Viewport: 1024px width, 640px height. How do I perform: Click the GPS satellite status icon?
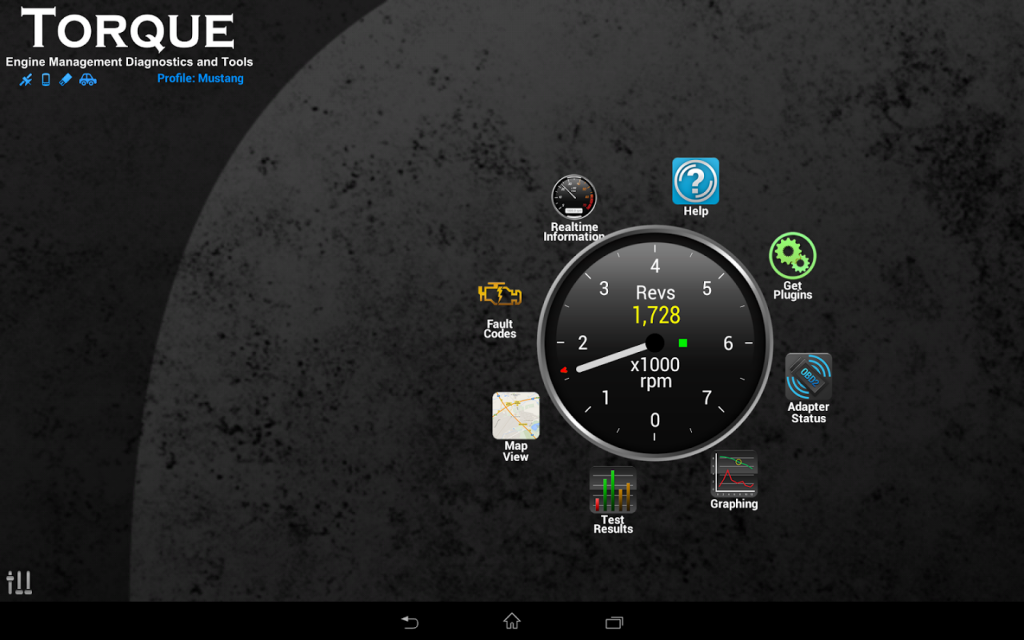coord(25,80)
